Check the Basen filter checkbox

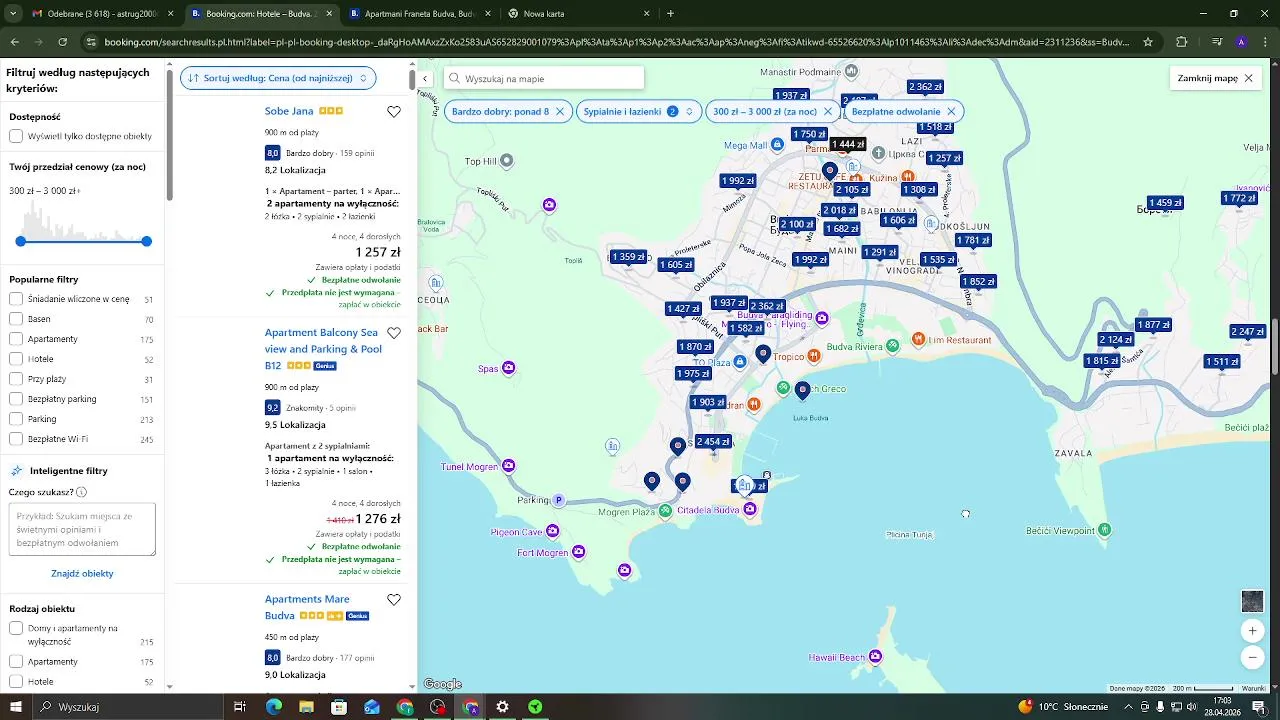[16, 319]
